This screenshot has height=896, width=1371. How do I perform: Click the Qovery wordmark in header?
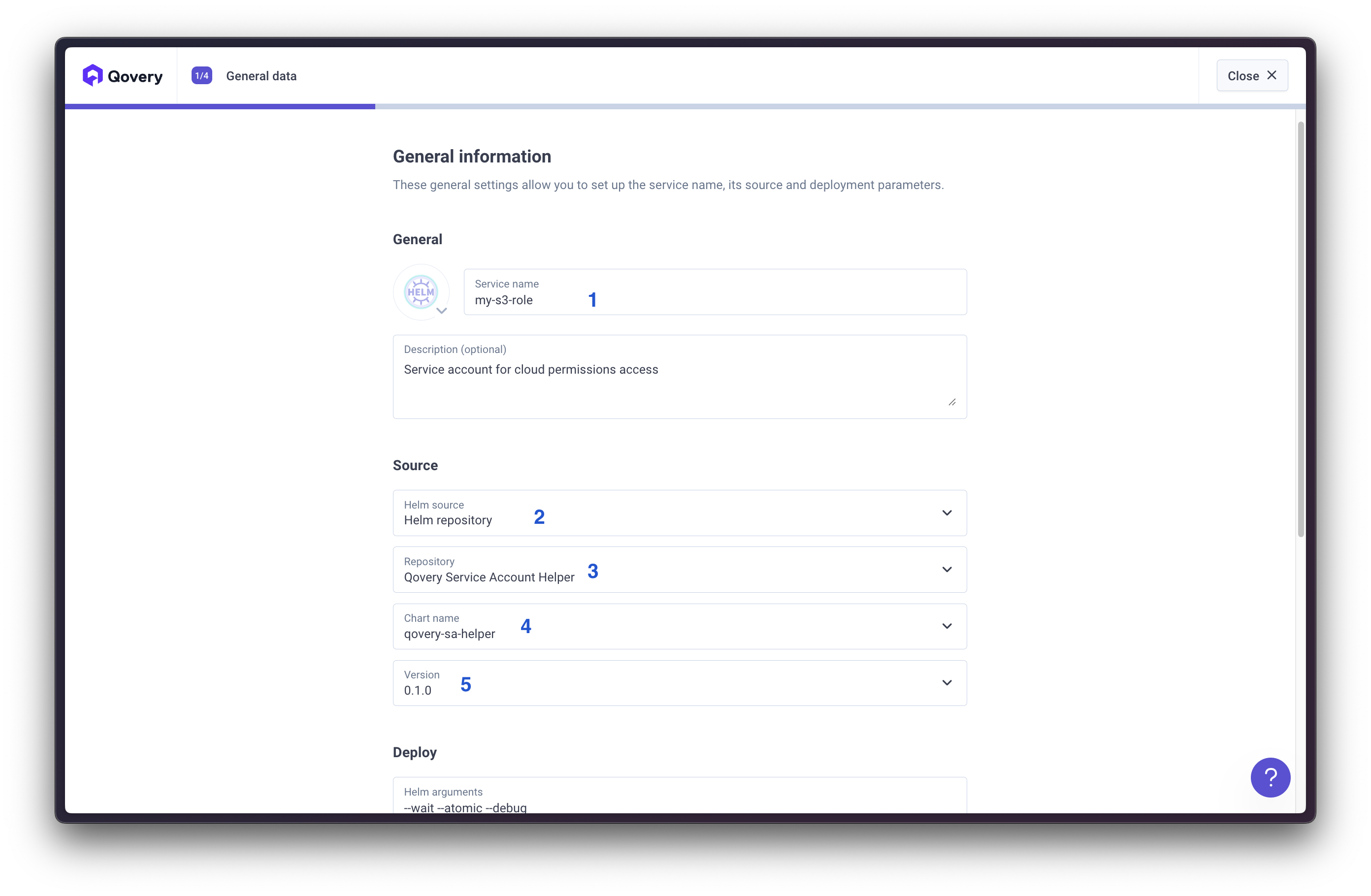[135, 76]
